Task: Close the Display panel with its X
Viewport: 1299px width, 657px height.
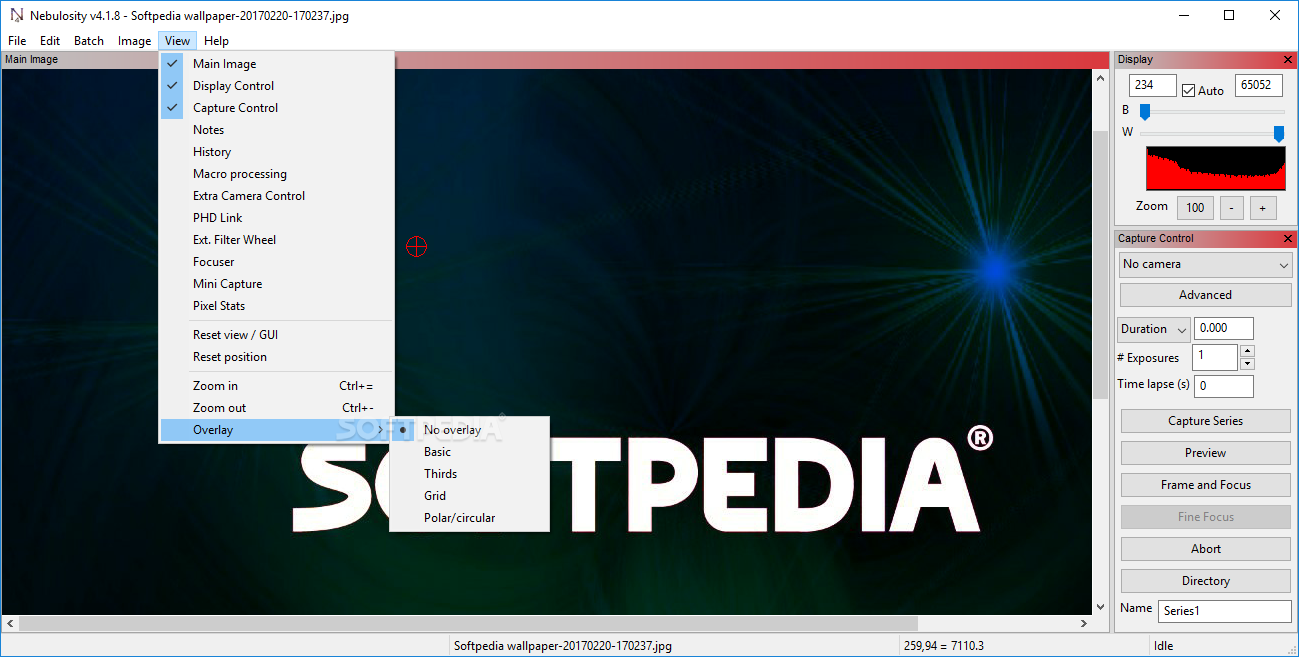Action: click(1288, 60)
